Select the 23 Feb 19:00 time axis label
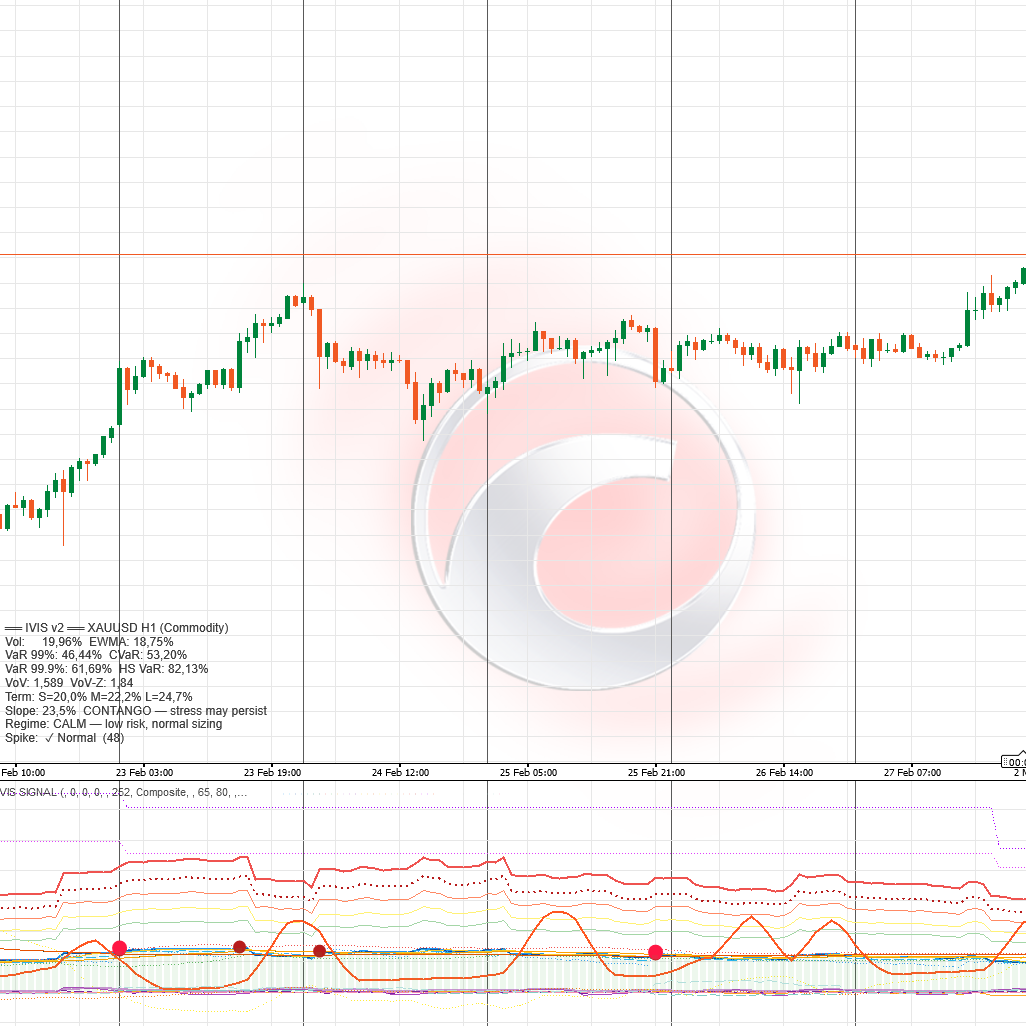Screen dimensions: 1026x1026 click(x=271, y=772)
